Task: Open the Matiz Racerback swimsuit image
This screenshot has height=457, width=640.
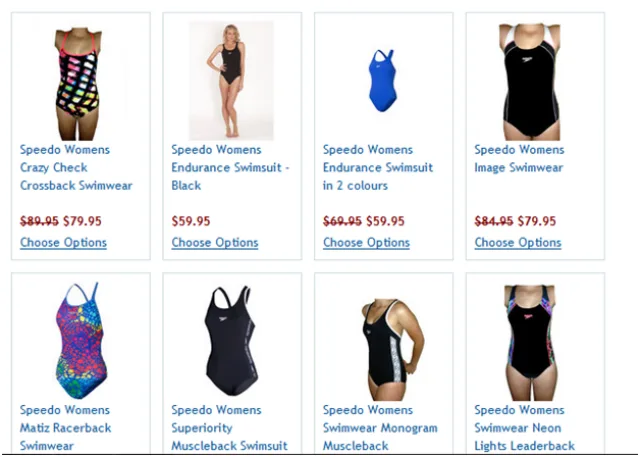Action: pos(81,340)
